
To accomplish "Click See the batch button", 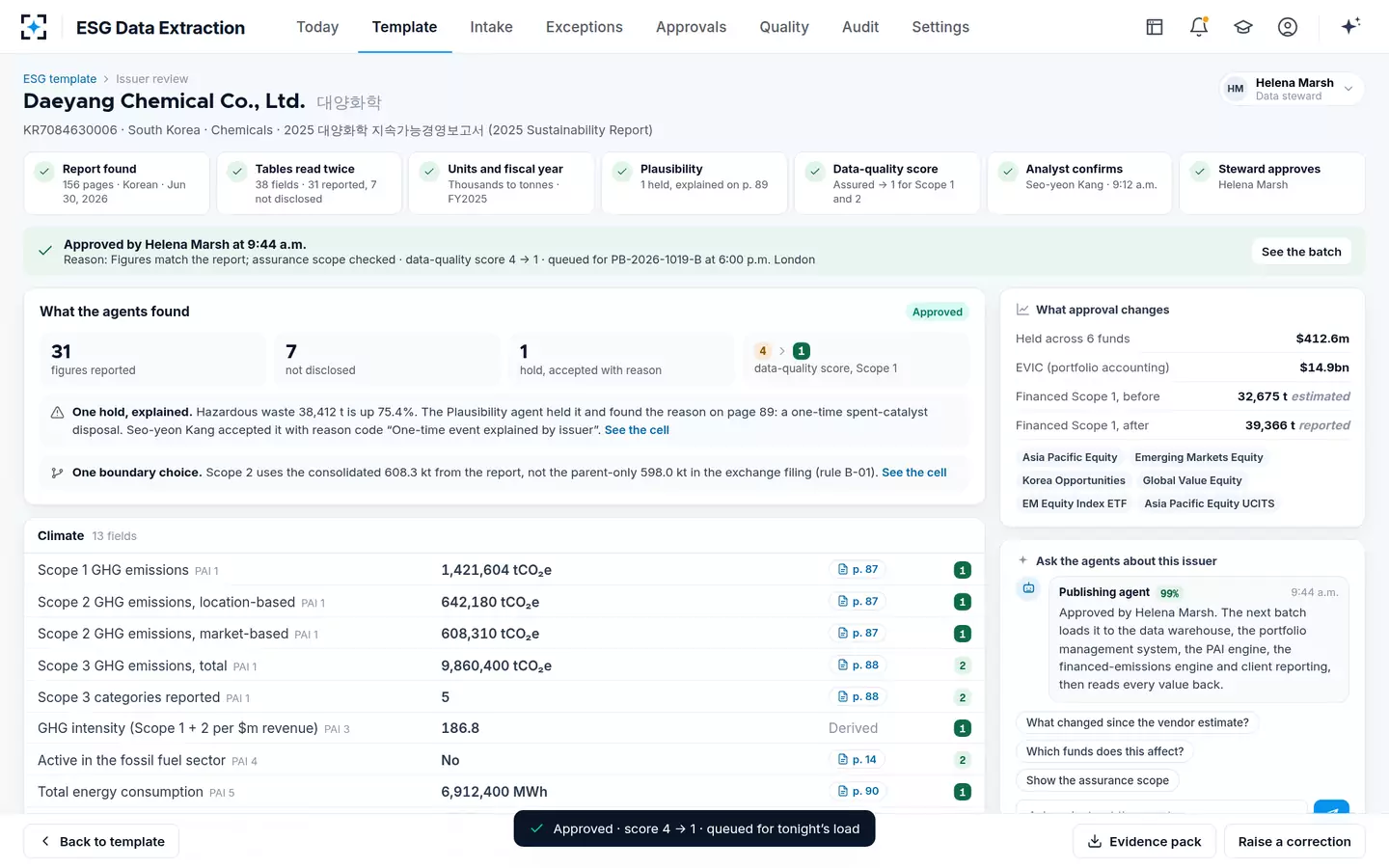I will [1301, 252].
